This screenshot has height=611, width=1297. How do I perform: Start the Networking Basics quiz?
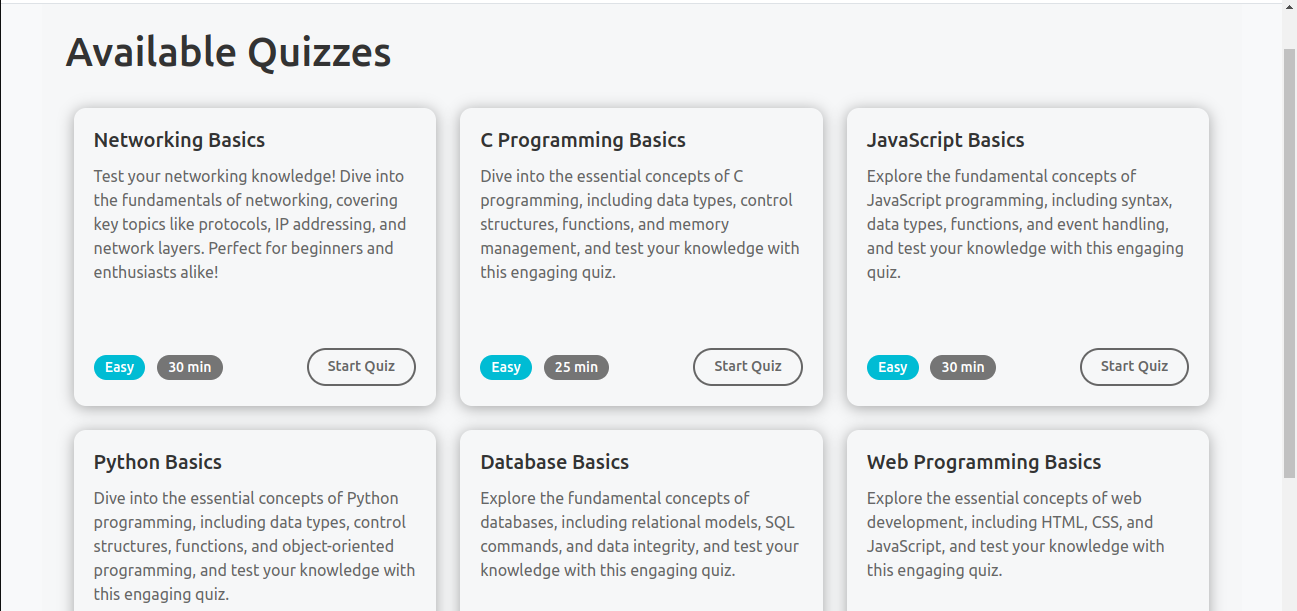[x=361, y=367]
